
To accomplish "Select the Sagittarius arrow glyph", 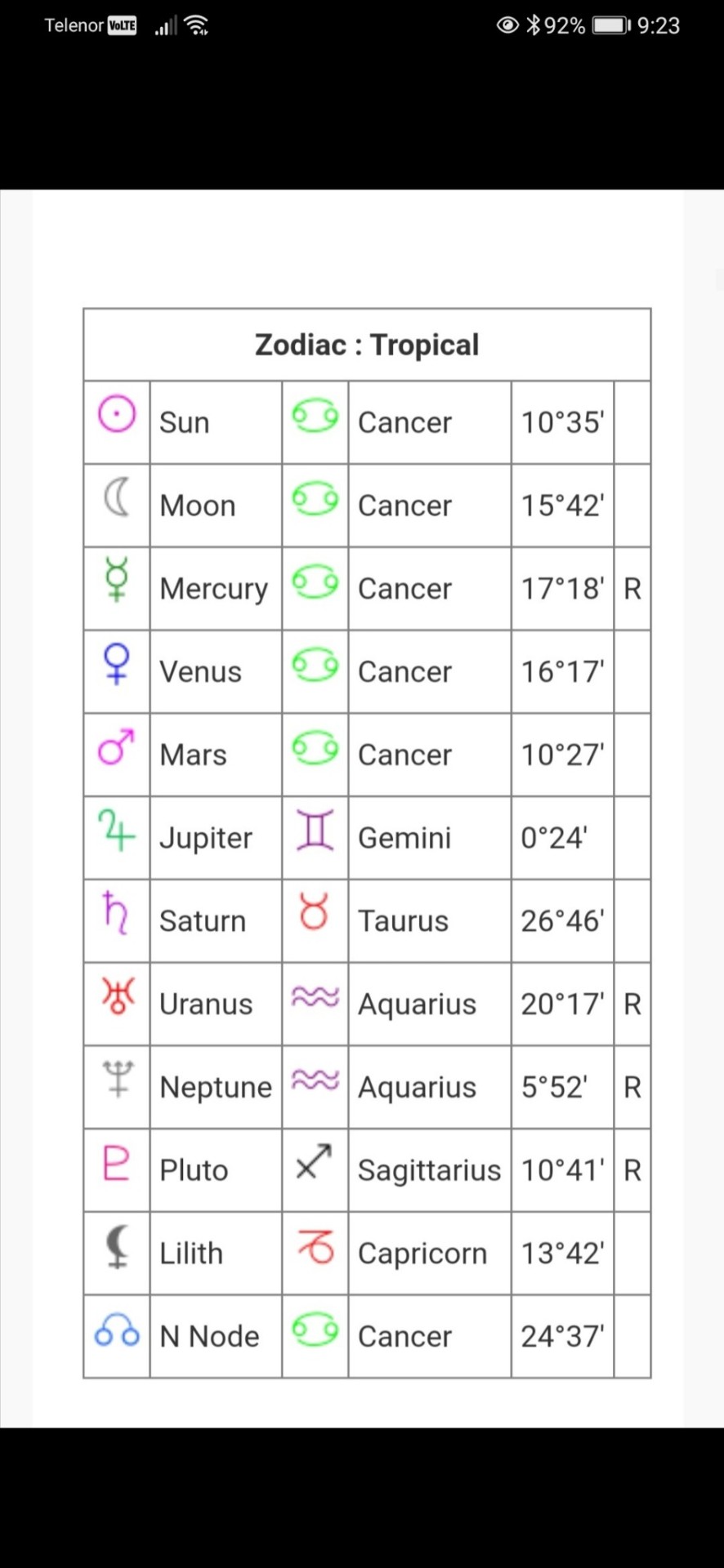I will coord(315,1161).
